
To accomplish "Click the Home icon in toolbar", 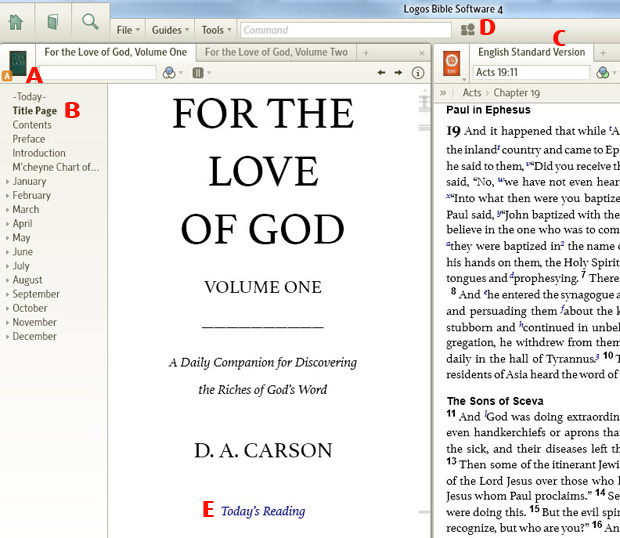I will (x=17, y=20).
